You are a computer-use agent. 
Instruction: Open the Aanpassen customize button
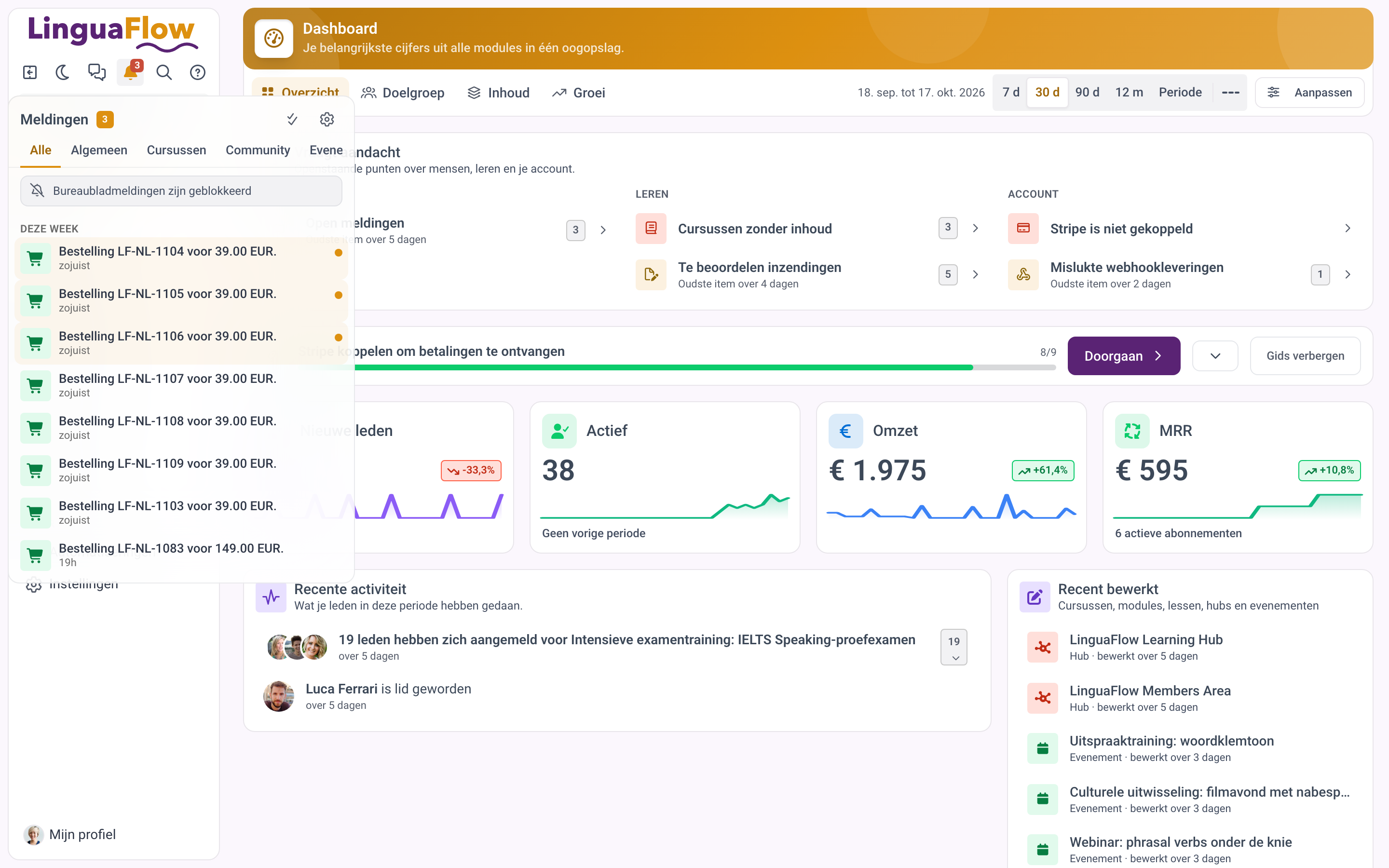[x=1310, y=93]
